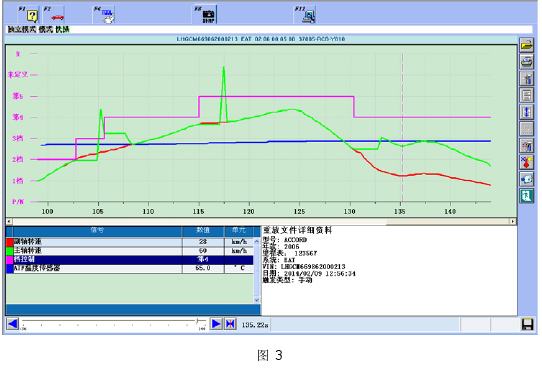Click the list view icon in sidebar
This screenshot has height=368, width=542.
[526, 95]
